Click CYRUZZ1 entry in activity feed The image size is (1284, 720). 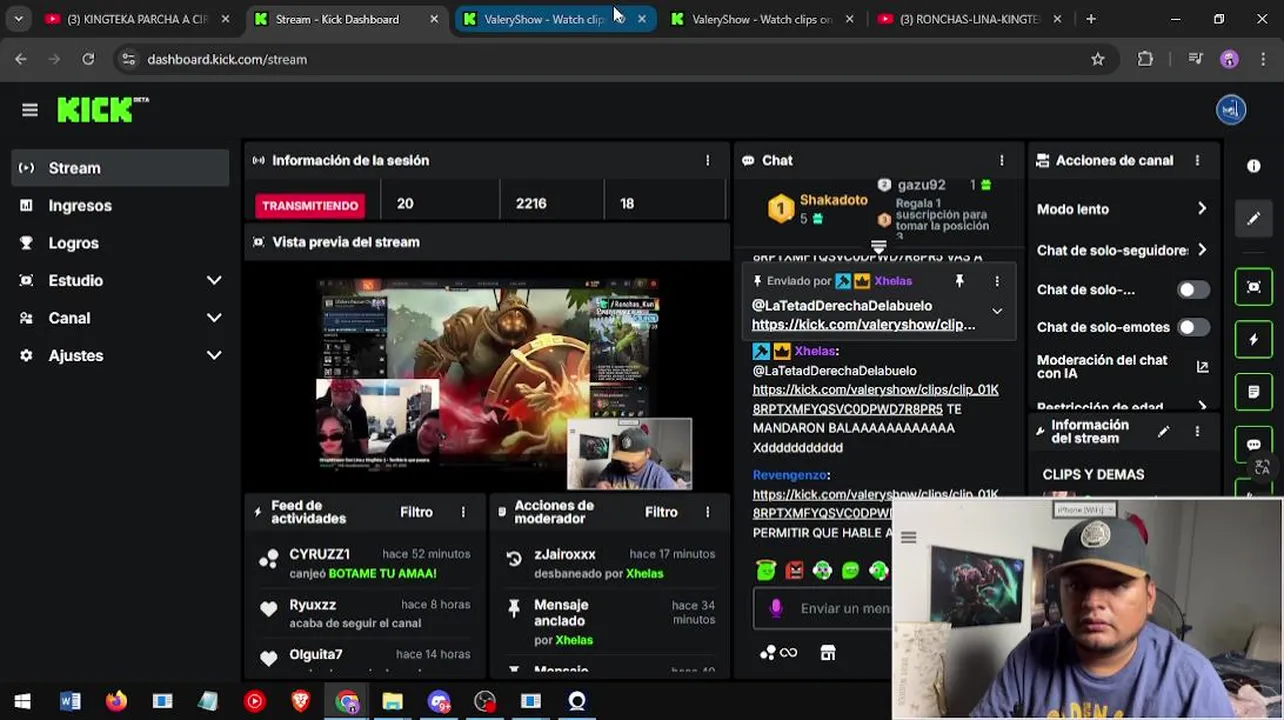click(x=365, y=563)
